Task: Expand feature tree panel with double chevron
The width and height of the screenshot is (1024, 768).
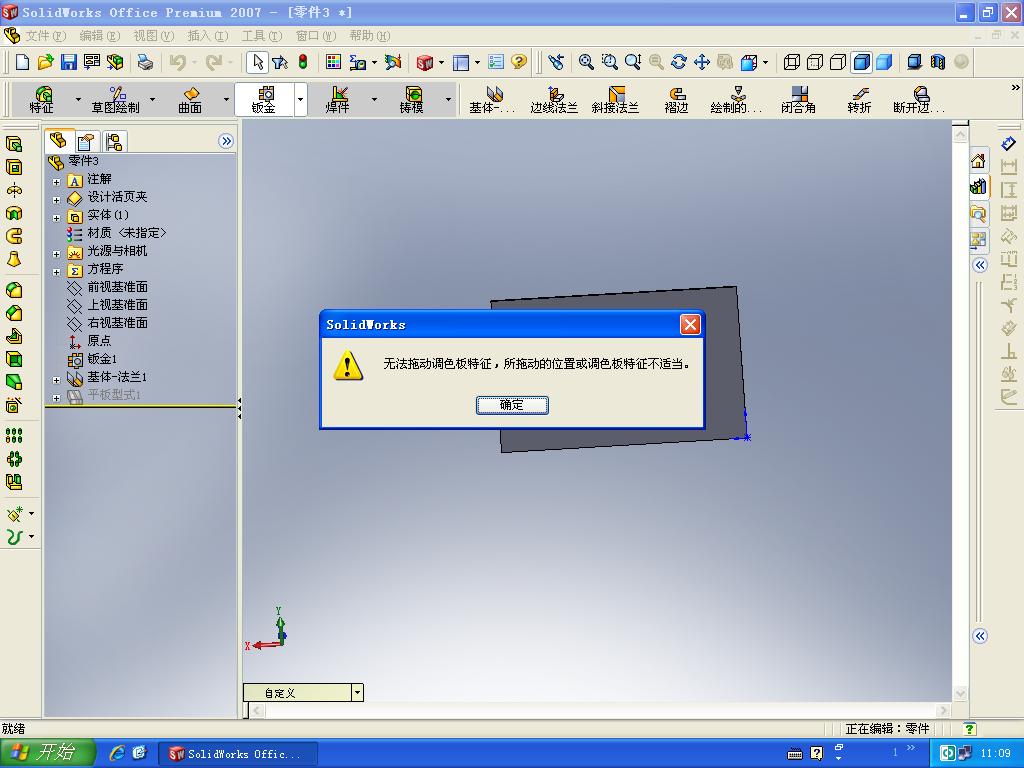Action: point(226,141)
